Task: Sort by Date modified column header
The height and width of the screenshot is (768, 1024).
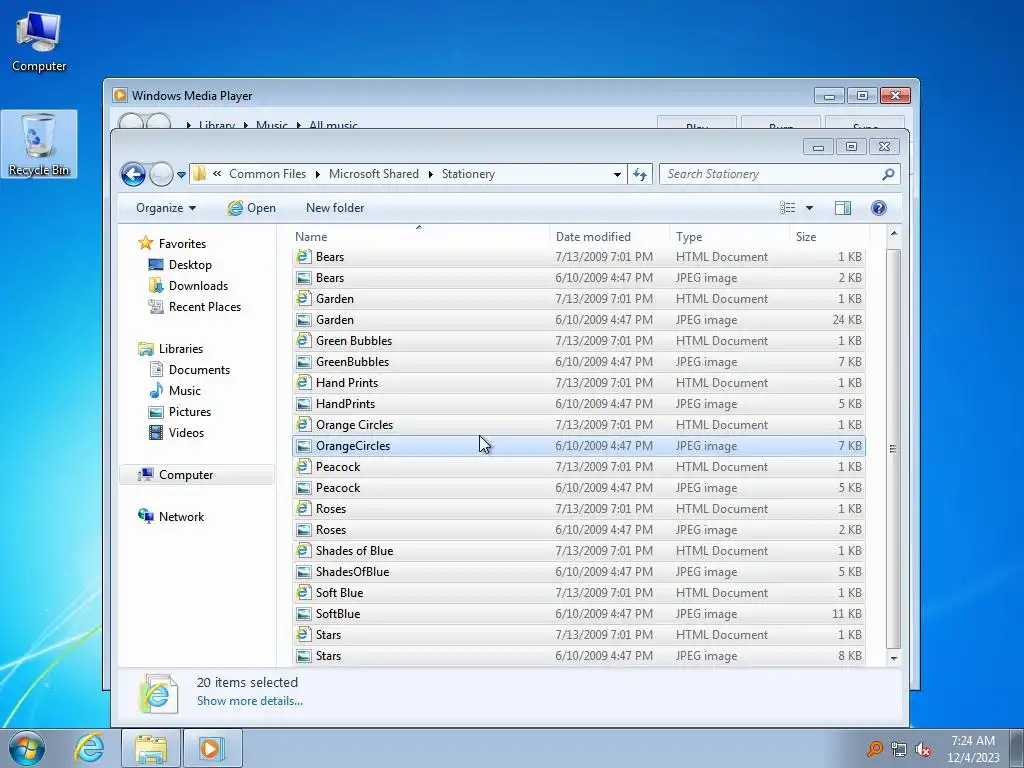Action: [x=609, y=236]
